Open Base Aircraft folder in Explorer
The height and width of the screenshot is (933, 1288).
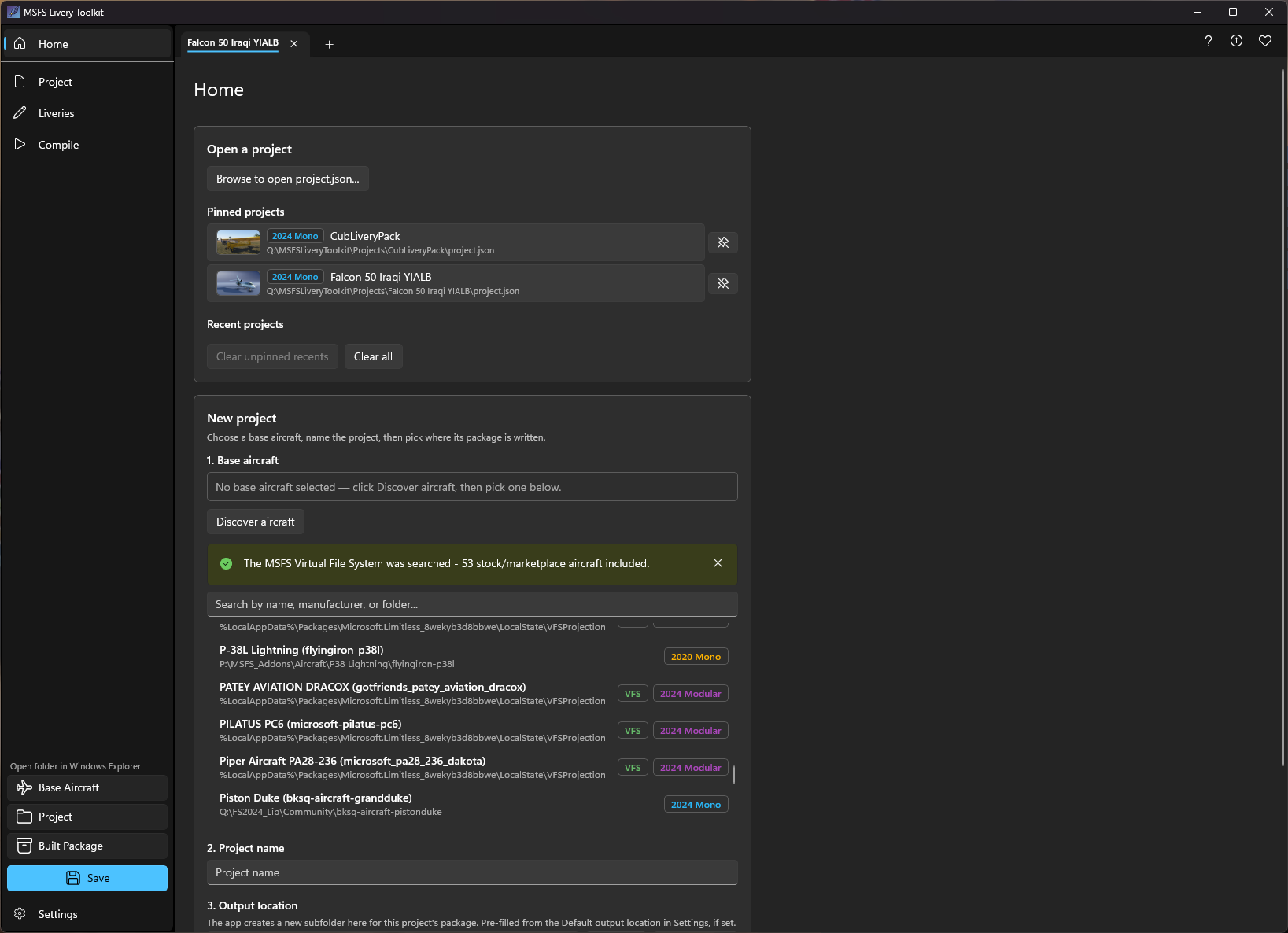pyautogui.click(x=87, y=787)
